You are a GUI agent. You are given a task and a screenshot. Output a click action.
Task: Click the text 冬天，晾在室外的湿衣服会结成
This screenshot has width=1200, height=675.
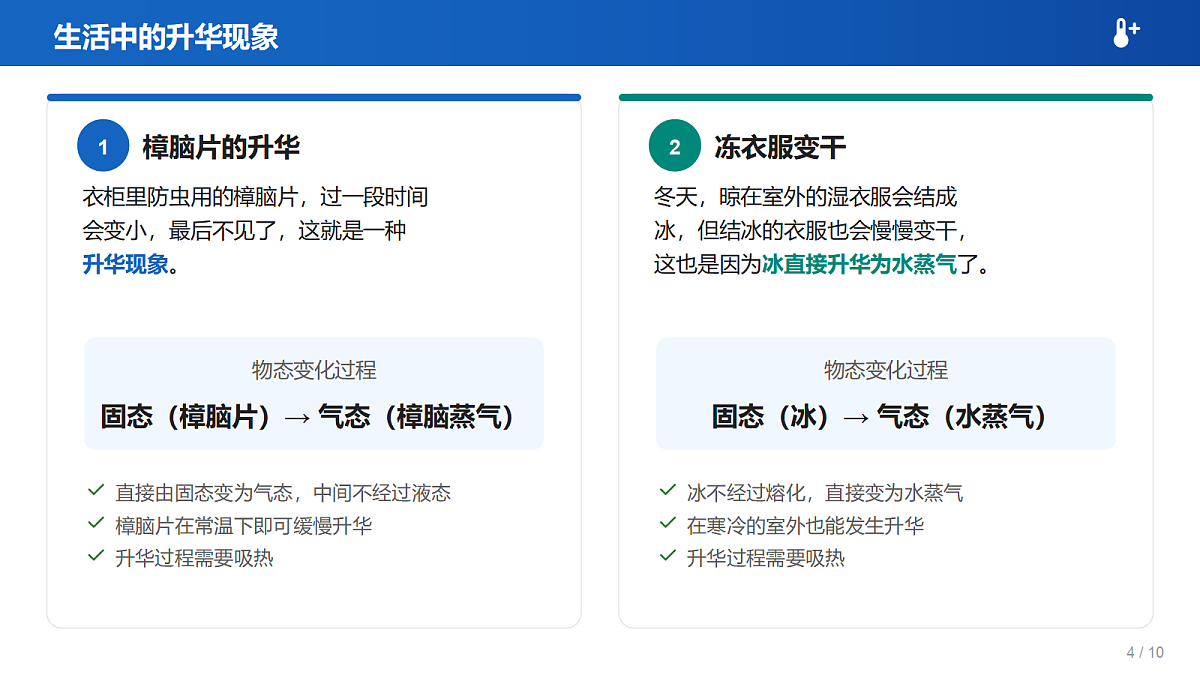(x=806, y=197)
